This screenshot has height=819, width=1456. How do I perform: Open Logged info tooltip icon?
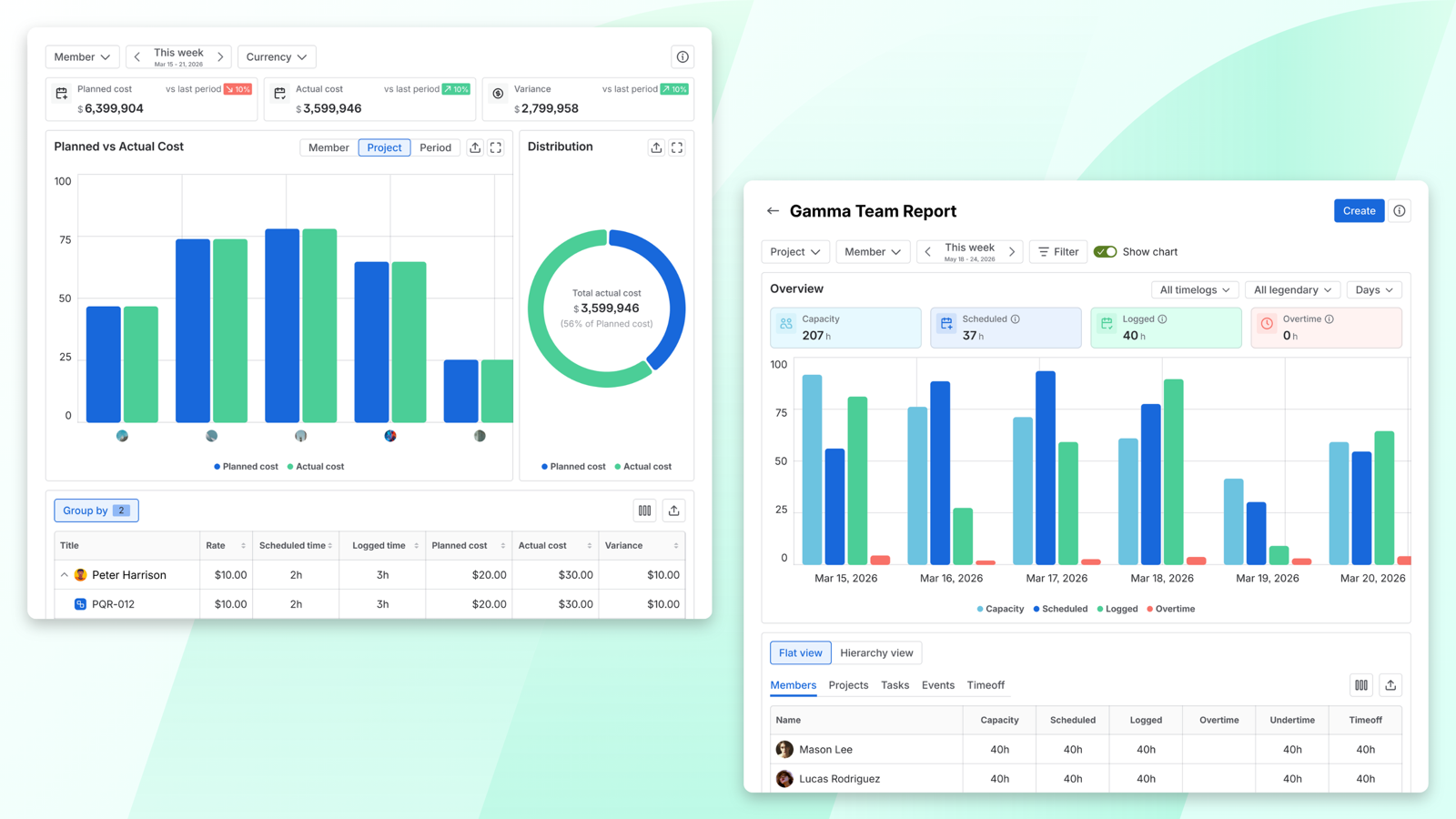[1162, 319]
